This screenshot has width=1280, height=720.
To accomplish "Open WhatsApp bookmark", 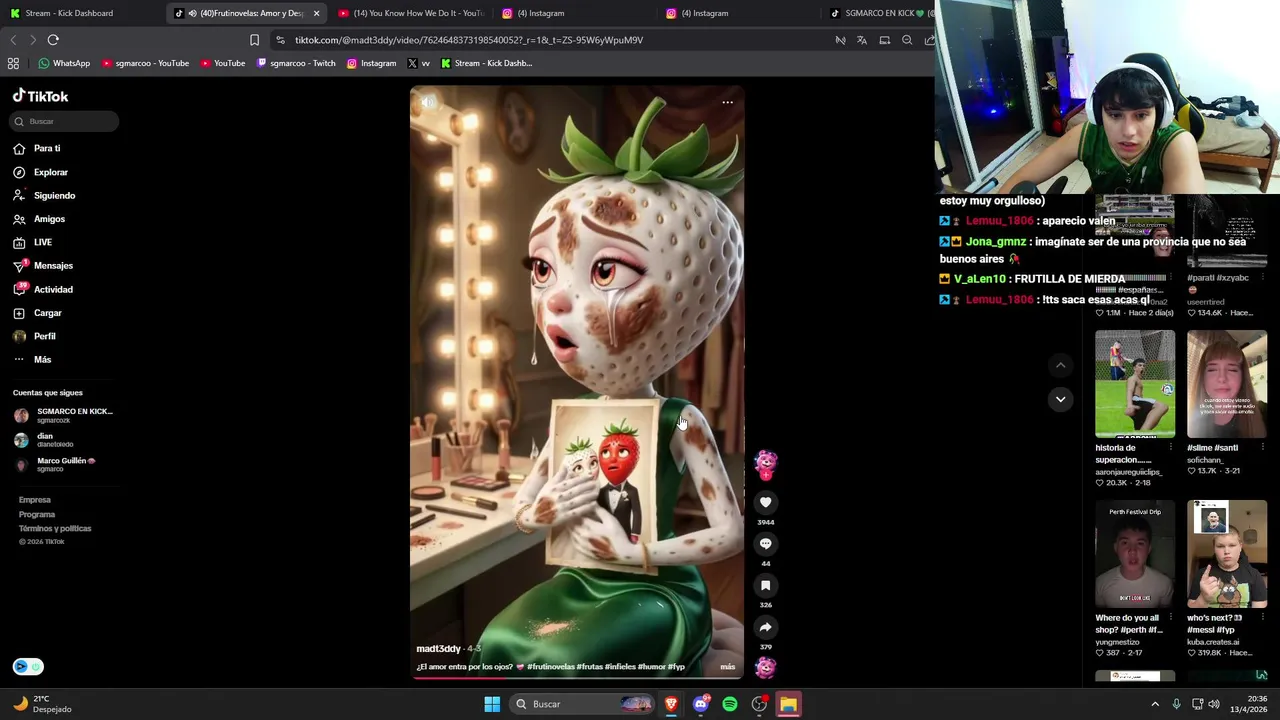I will (x=64, y=63).
